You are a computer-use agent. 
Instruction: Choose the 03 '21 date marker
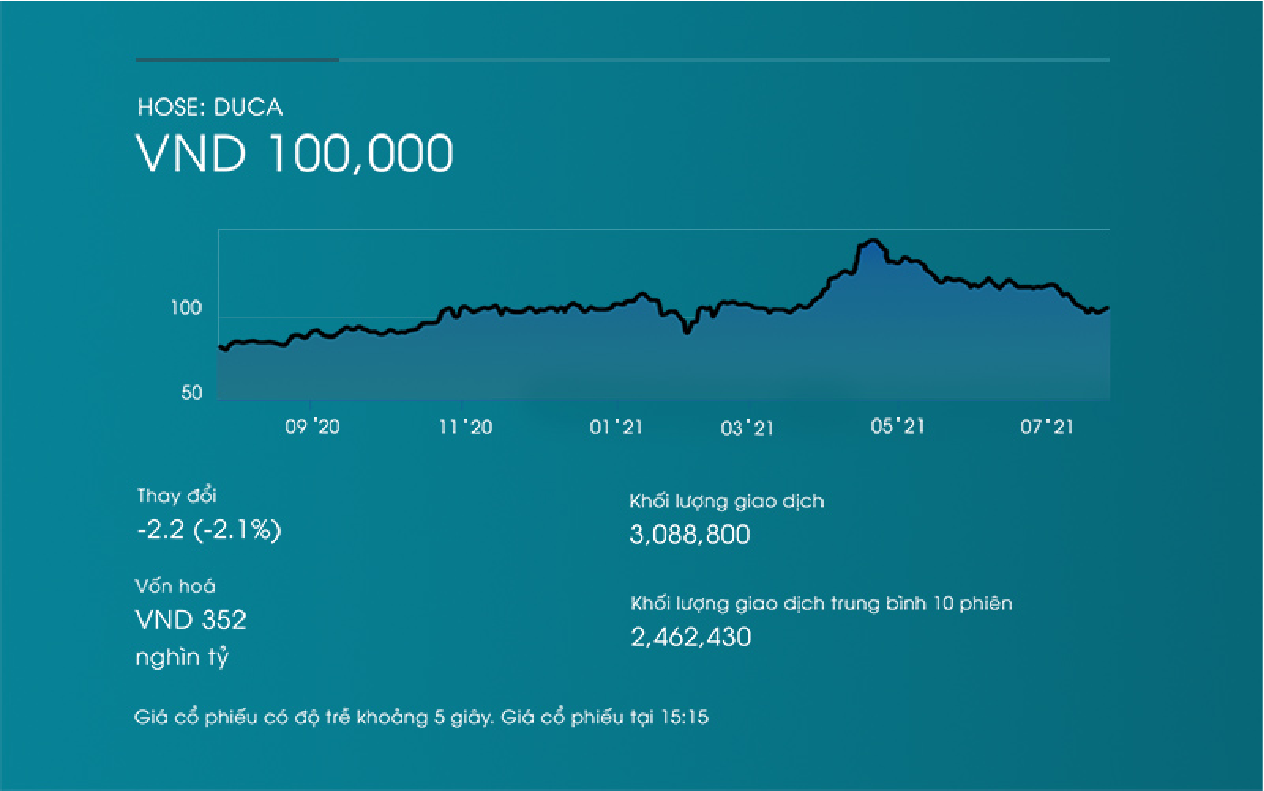tap(747, 428)
